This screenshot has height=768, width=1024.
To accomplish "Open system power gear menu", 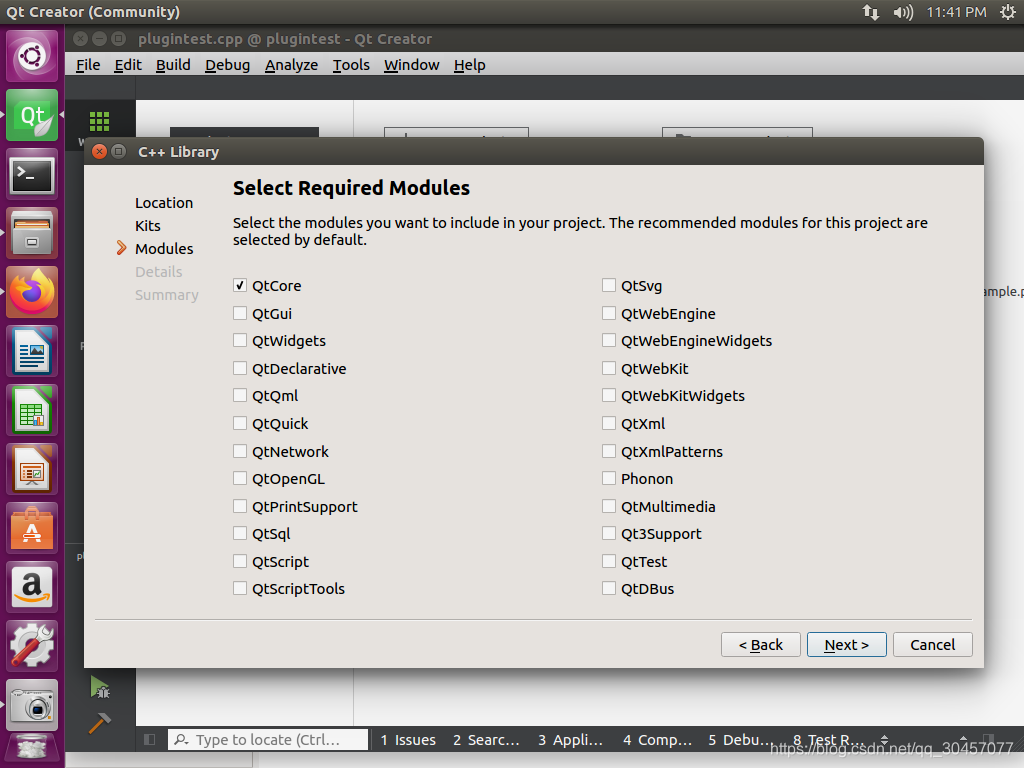I will pyautogui.click(x=1008, y=12).
